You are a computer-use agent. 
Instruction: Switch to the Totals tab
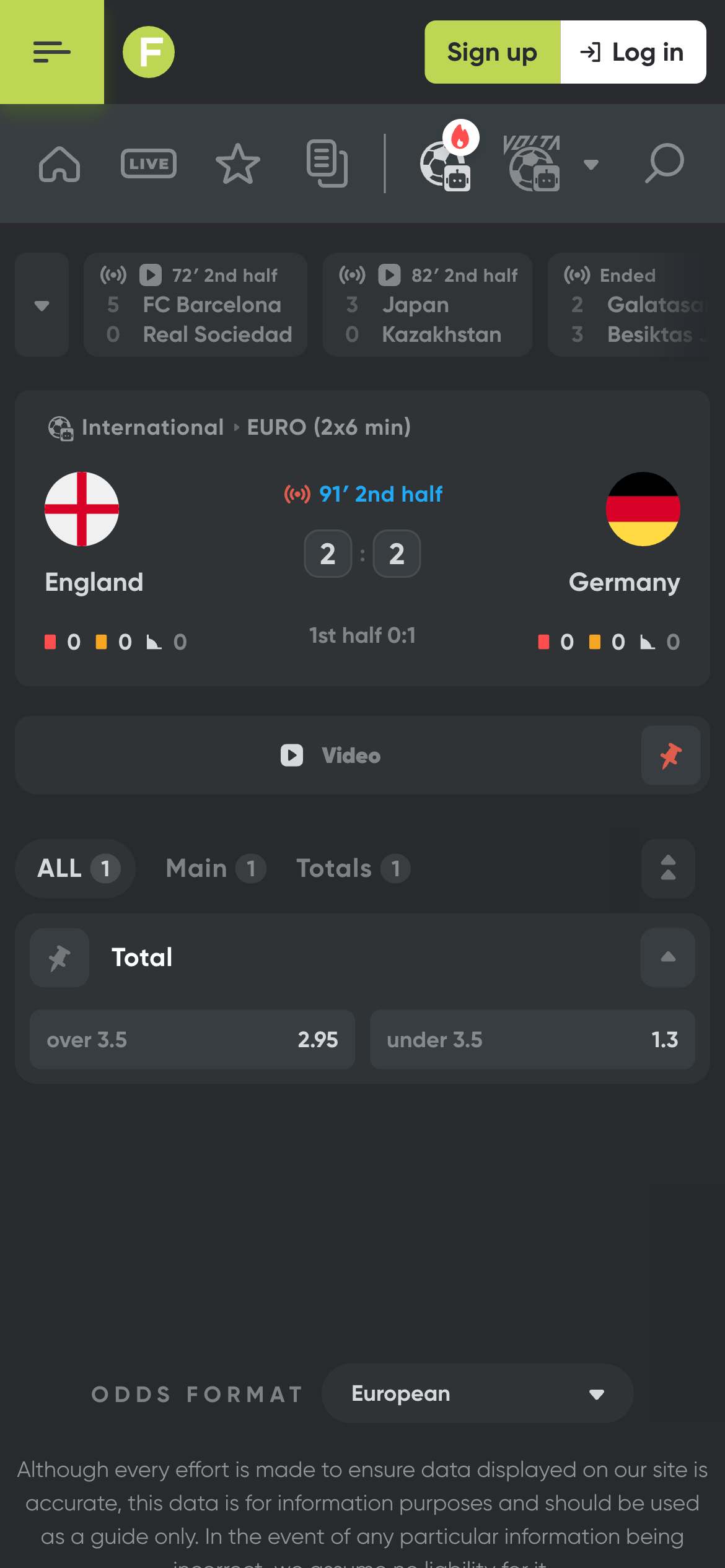(x=353, y=868)
